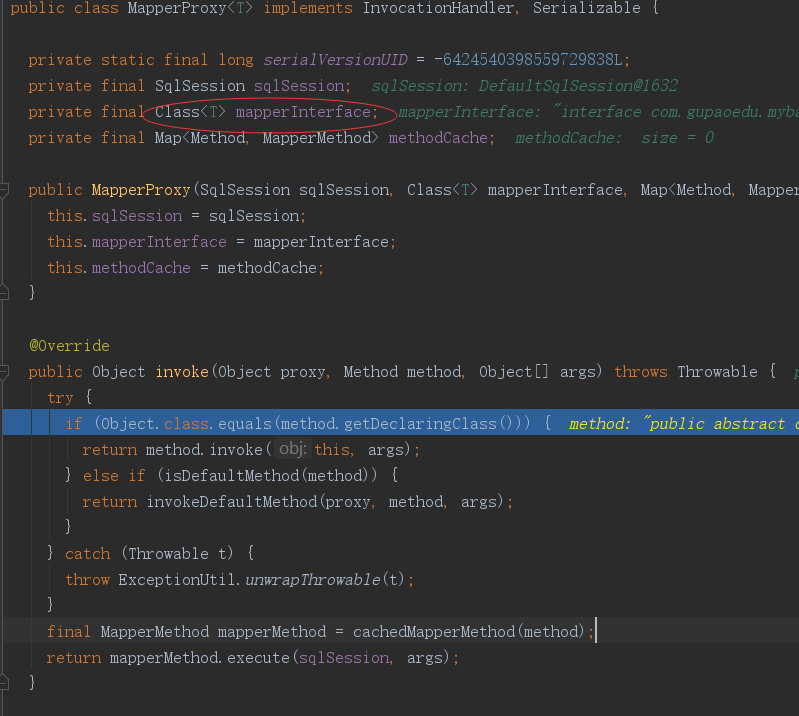This screenshot has width=799, height=716.
Task: Click the @Override annotation
Action: [69, 346]
